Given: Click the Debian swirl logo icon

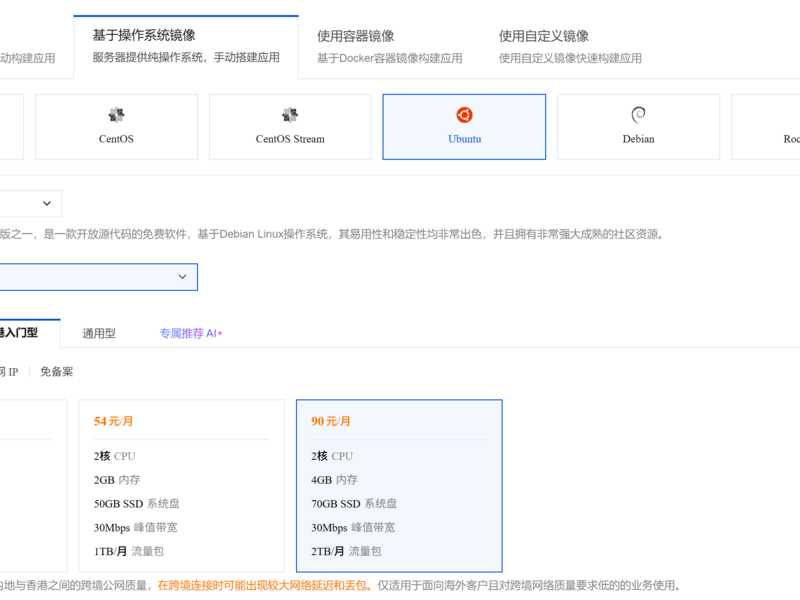Looking at the screenshot, I should point(638,115).
